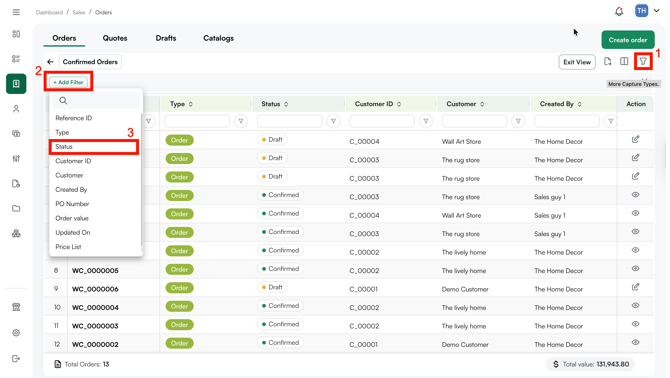This screenshot has width=670, height=378.
Task: Click the Create order button
Action: 628,40
